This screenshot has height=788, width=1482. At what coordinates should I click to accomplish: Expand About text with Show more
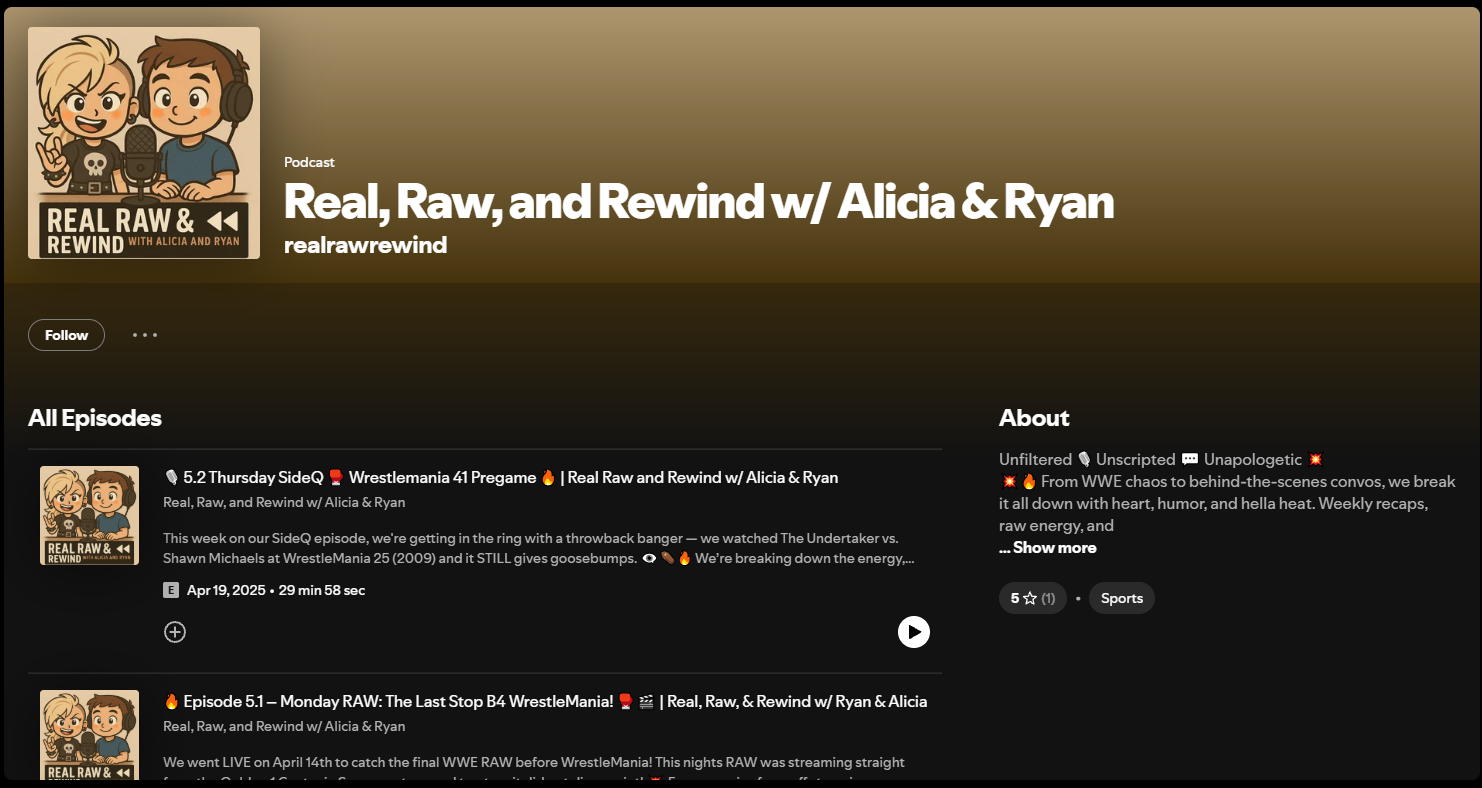coord(1048,548)
